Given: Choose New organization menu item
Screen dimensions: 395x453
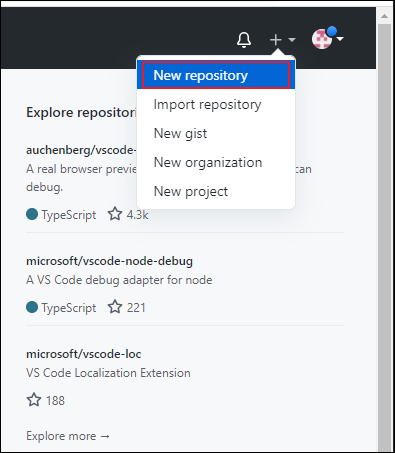Looking at the screenshot, I should (216, 162).
